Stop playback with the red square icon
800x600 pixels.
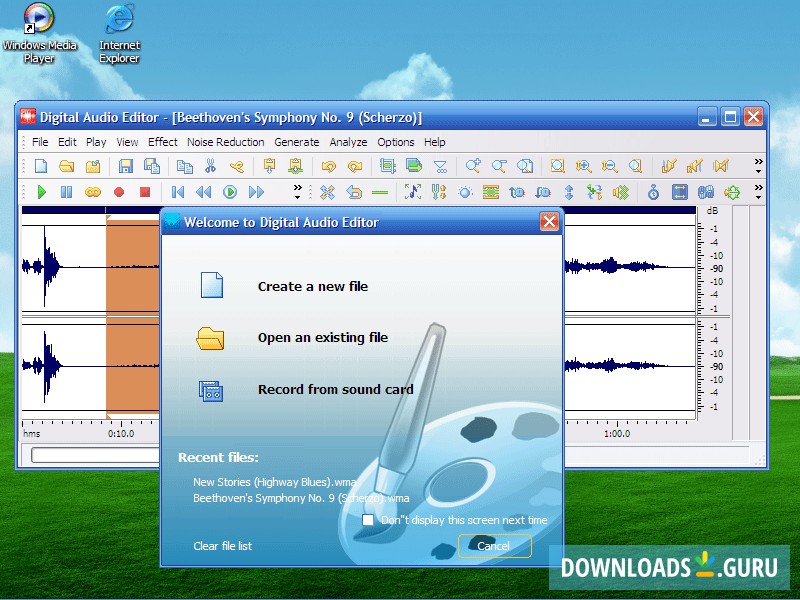pos(145,192)
